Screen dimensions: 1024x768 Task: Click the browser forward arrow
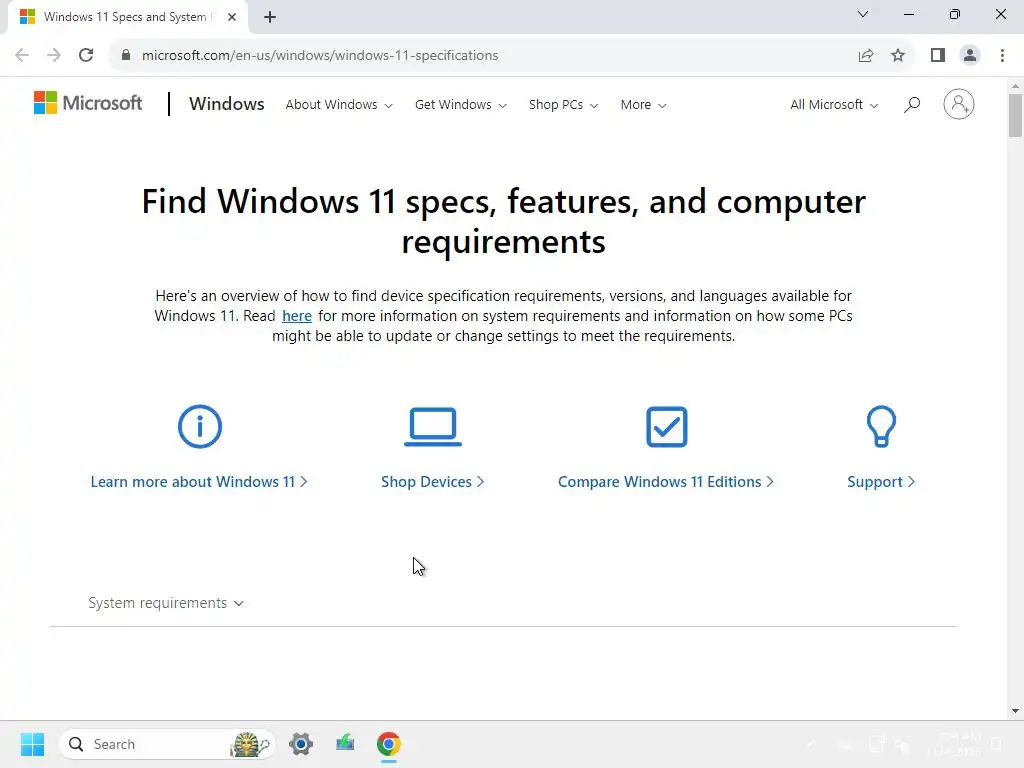(54, 55)
